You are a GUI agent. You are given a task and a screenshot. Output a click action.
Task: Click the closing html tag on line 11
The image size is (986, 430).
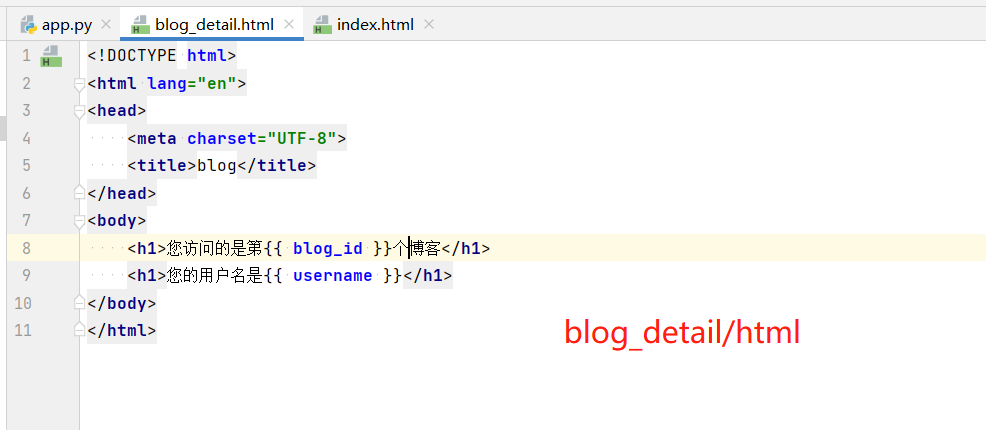point(122,330)
